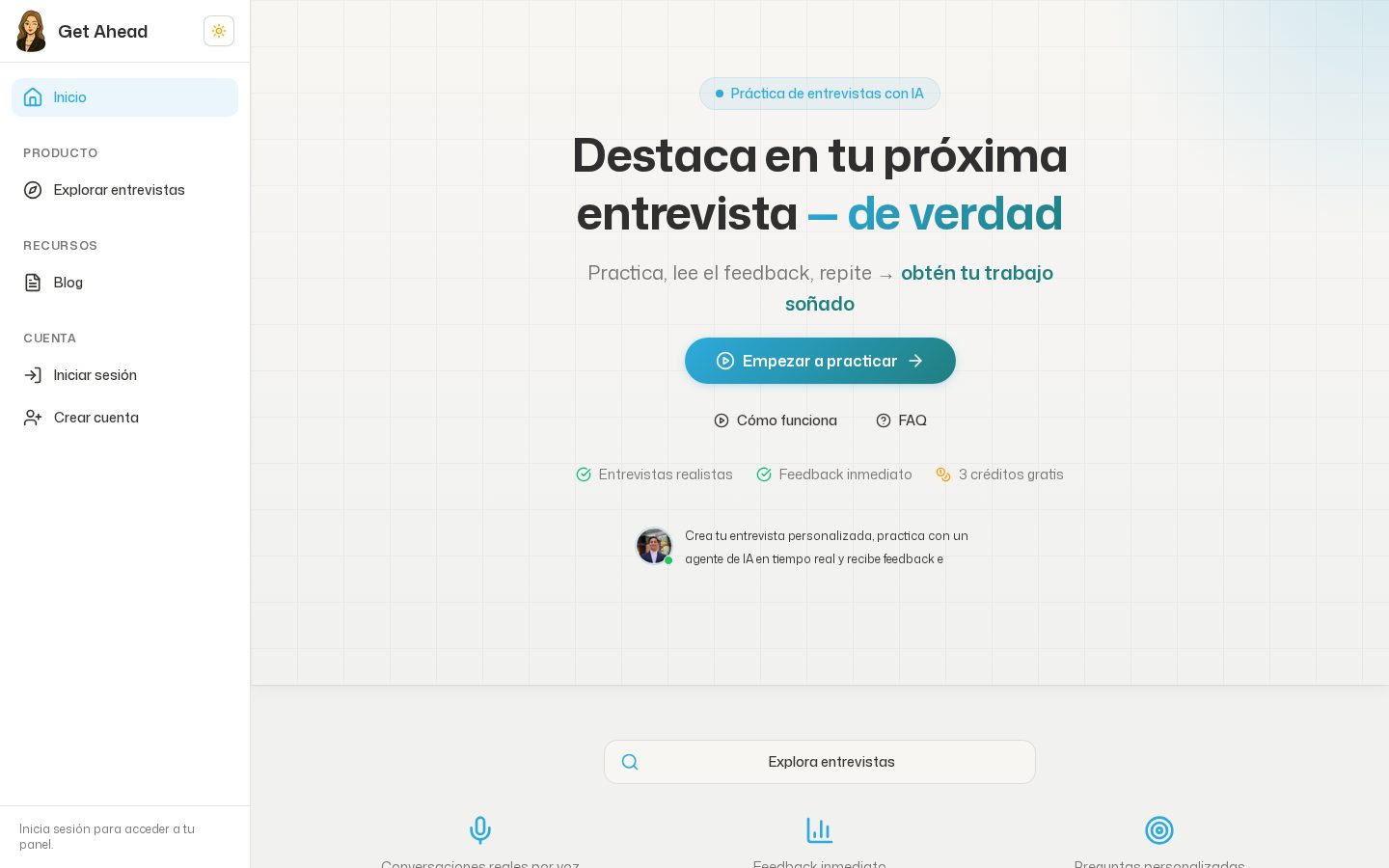Click the microphone feature icon

point(480,830)
